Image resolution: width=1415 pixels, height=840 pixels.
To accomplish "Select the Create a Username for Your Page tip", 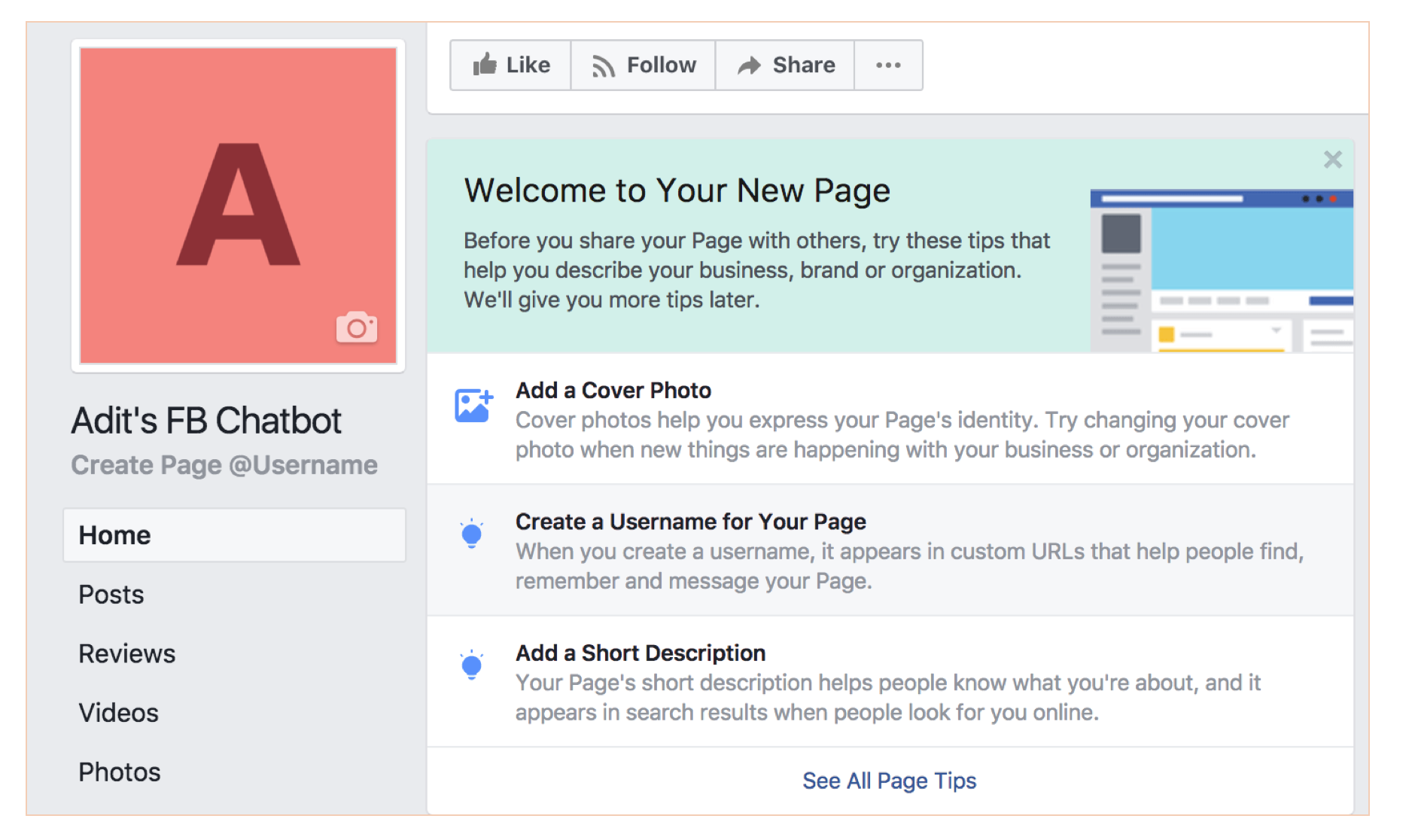I will 690,522.
